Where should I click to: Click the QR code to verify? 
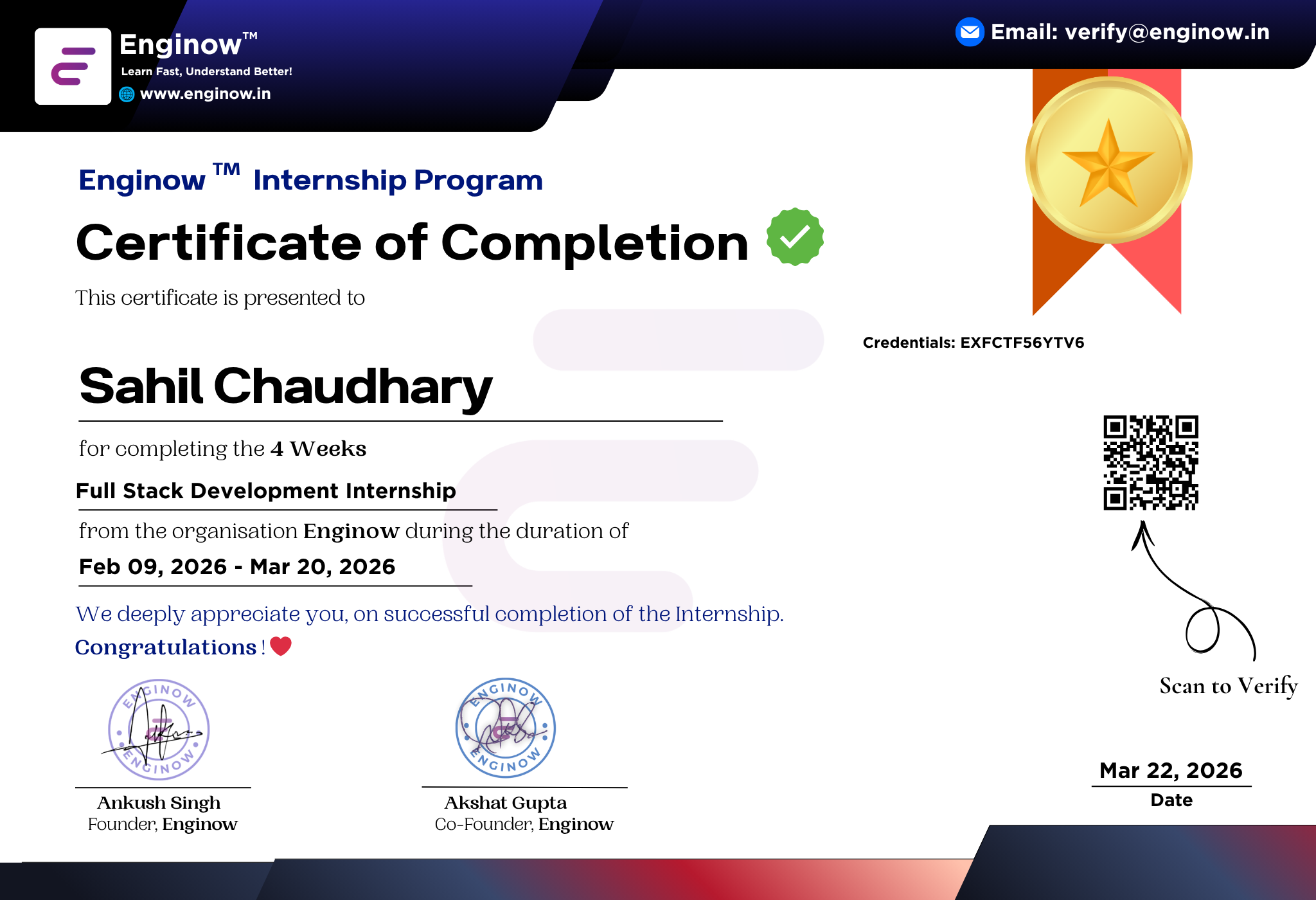coord(1151,463)
